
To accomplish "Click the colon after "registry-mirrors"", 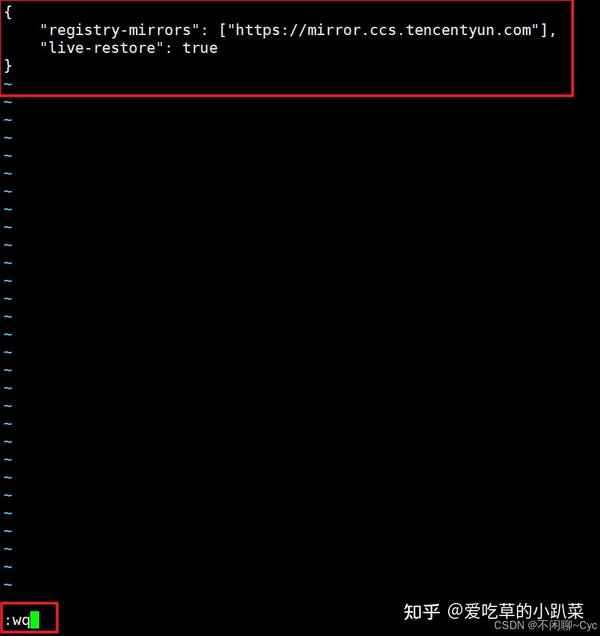I will (x=204, y=31).
